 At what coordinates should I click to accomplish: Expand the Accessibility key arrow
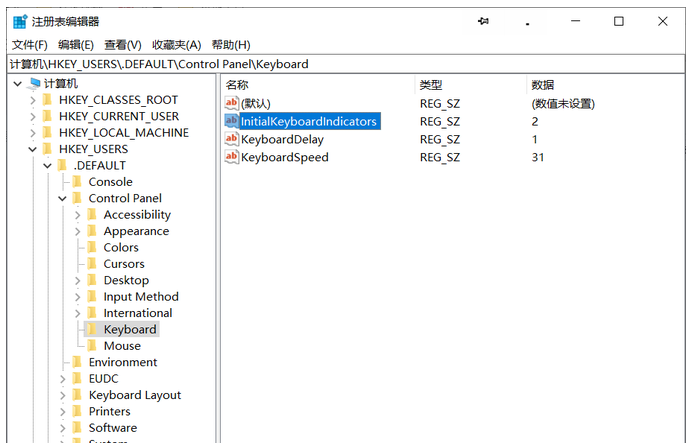click(x=78, y=215)
